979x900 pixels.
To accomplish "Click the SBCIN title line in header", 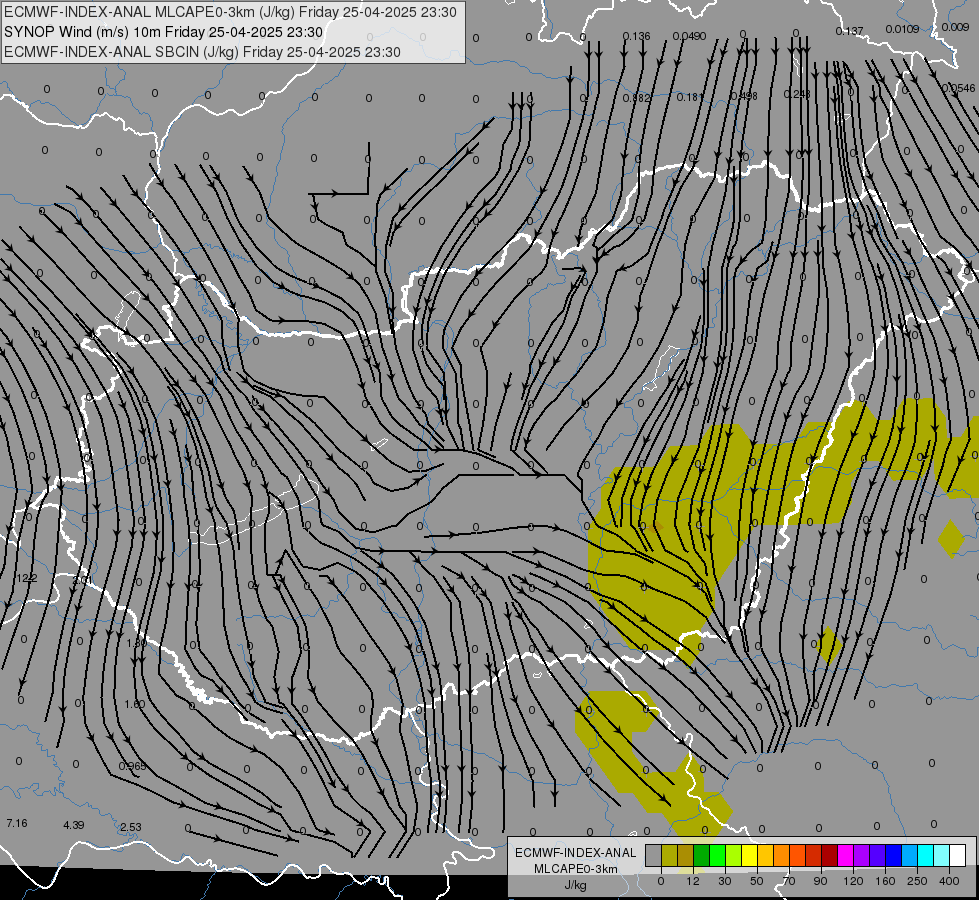I will 202,52.
